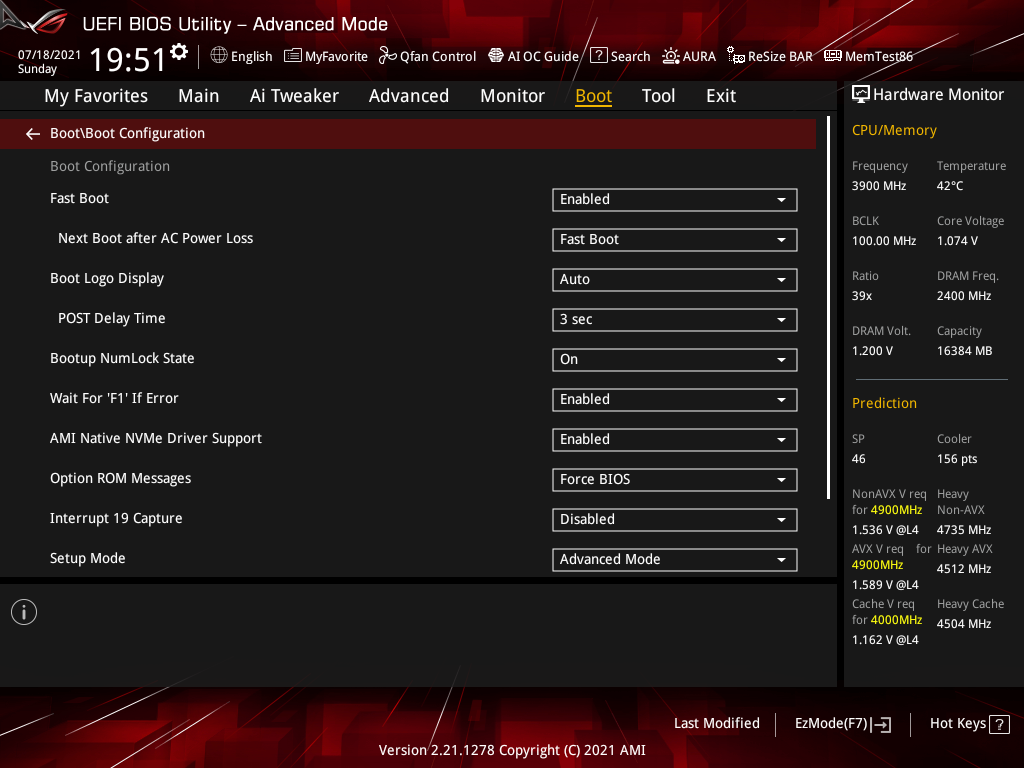Open the ReSize BAR settings
The width and height of the screenshot is (1024, 768).
pyautogui.click(x=769, y=56)
